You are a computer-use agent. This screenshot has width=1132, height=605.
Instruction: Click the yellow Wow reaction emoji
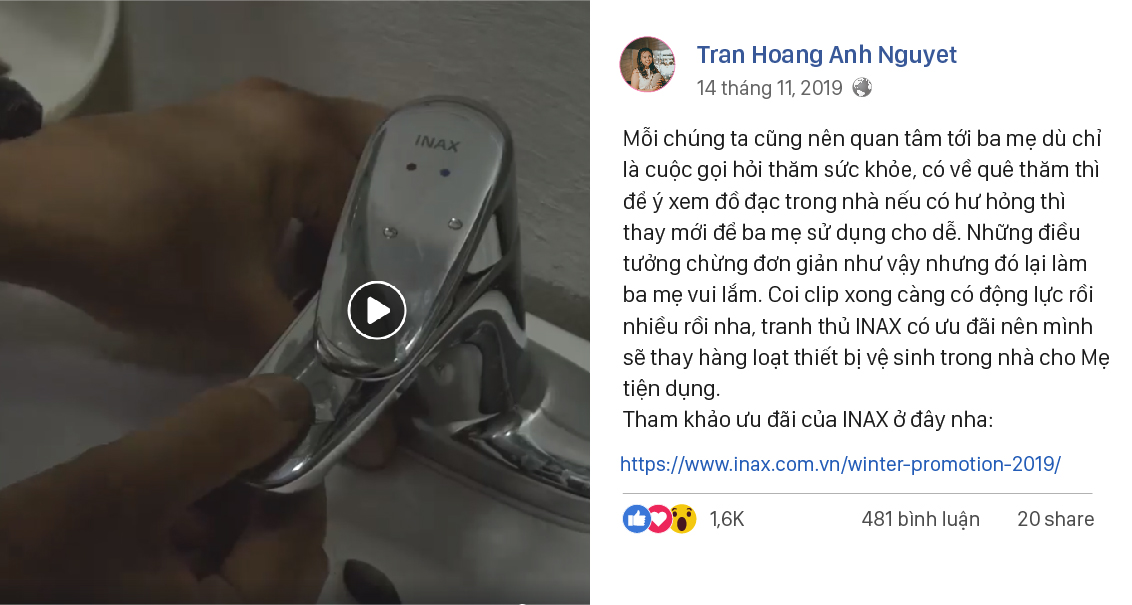(x=682, y=518)
